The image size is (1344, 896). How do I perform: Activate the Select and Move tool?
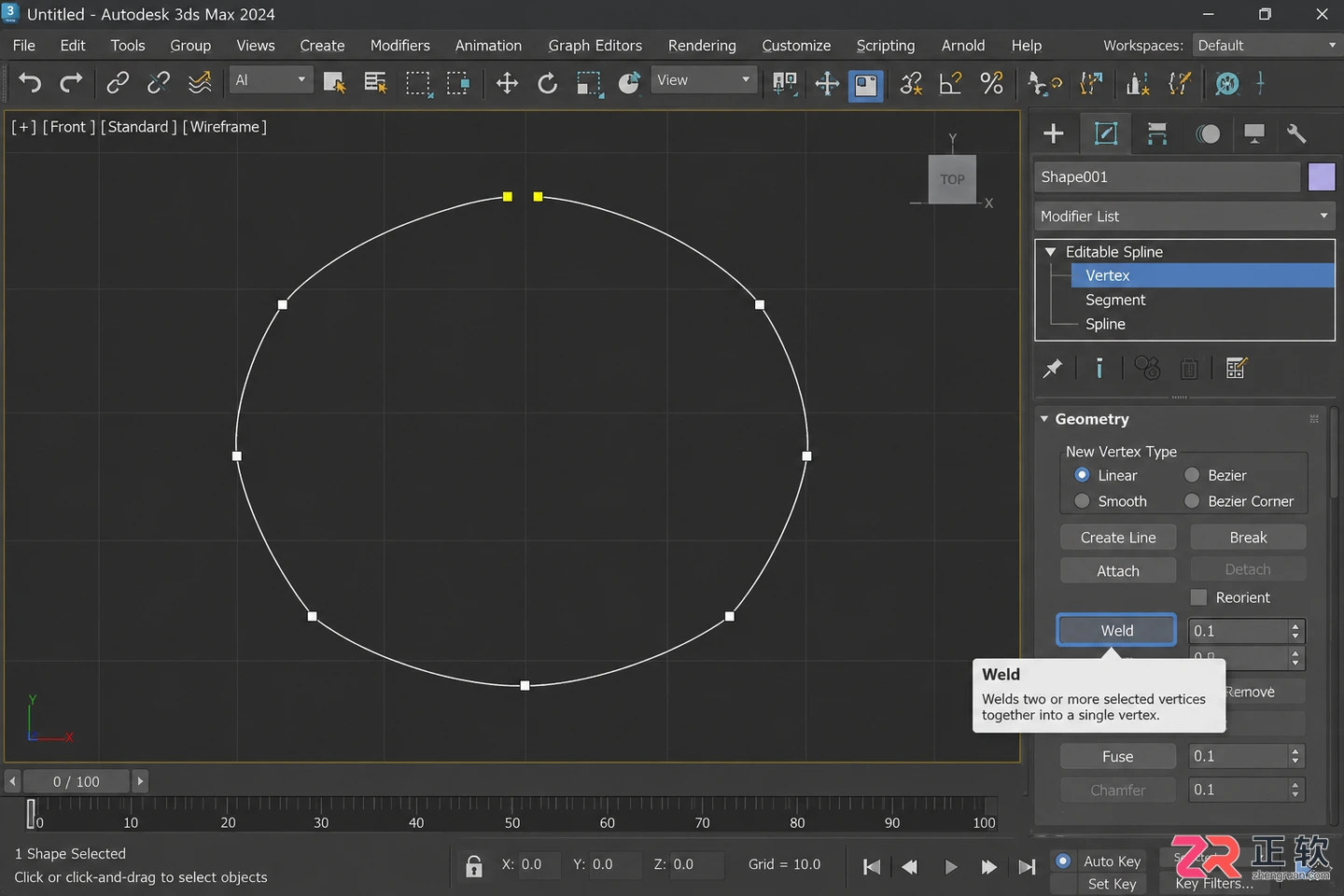pos(507,84)
